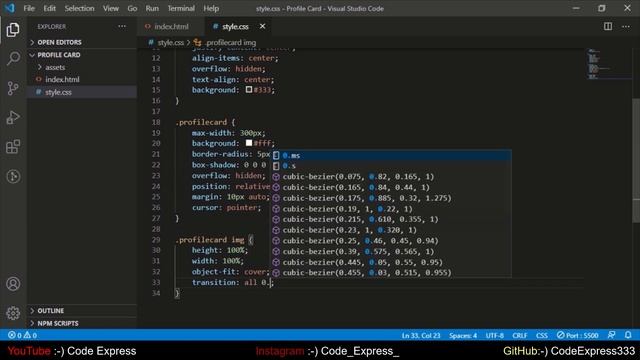The height and width of the screenshot is (360, 640).
Task: Click the VS Code logo icon
Action: click(x=9, y=8)
